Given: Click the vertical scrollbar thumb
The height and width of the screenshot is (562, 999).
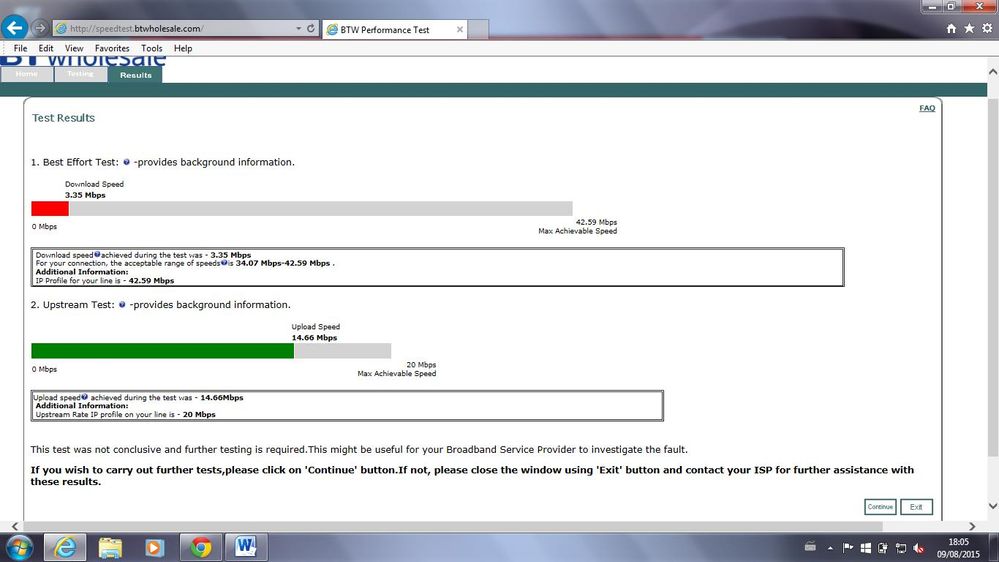Looking at the screenshot, I should [993, 277].
